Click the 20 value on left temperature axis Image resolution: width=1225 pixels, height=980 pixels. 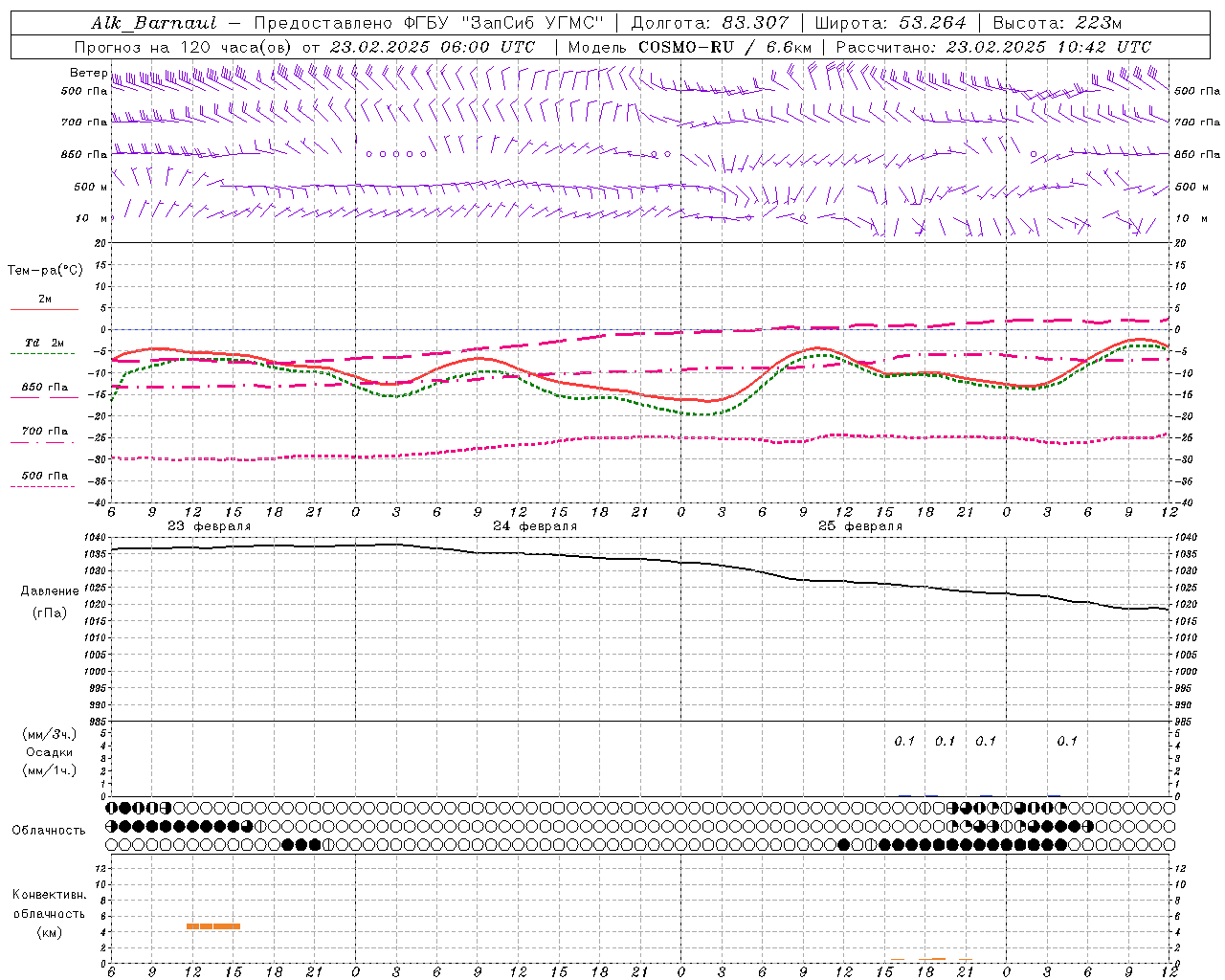point(101,243)
